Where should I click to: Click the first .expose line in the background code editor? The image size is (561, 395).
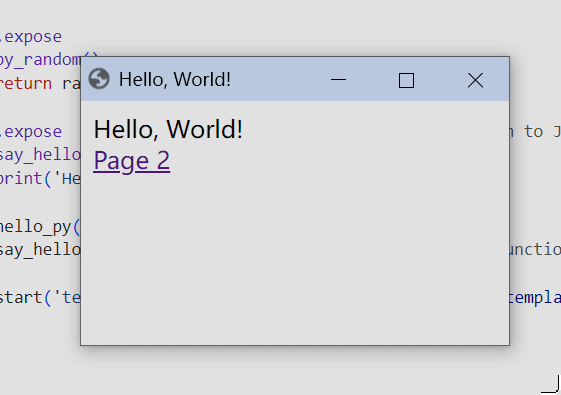[31, 37]
